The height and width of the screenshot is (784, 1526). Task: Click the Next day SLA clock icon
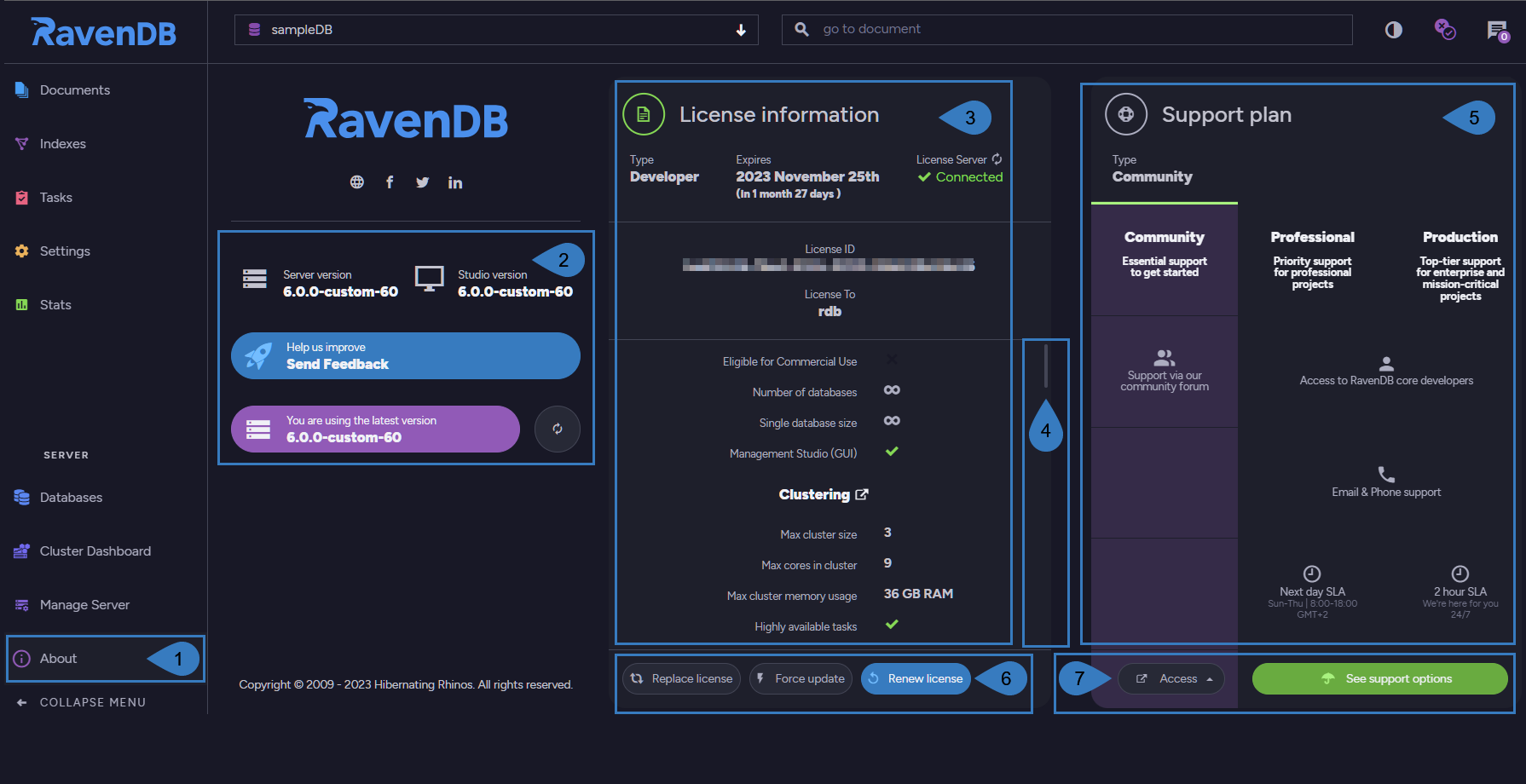[1312, 574]
